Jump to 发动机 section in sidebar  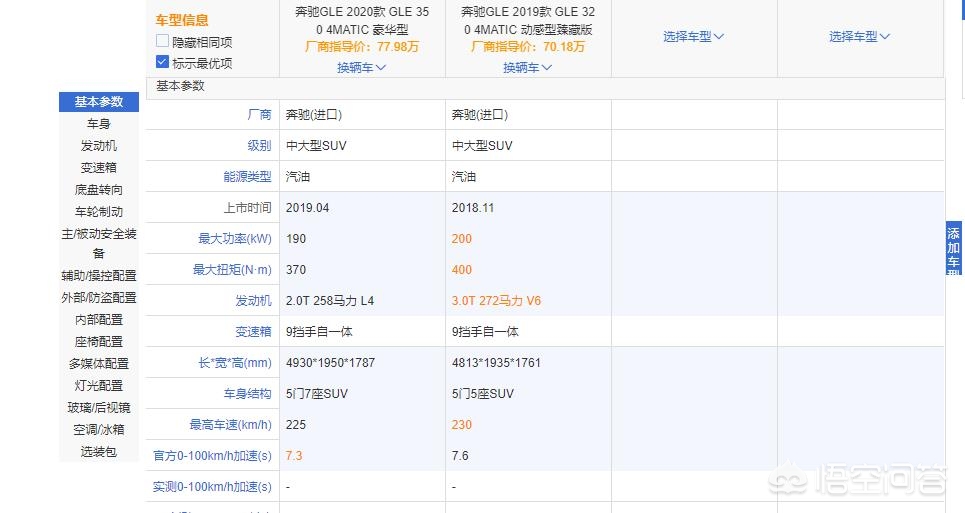pyautogui.click(x=99, y=146)
